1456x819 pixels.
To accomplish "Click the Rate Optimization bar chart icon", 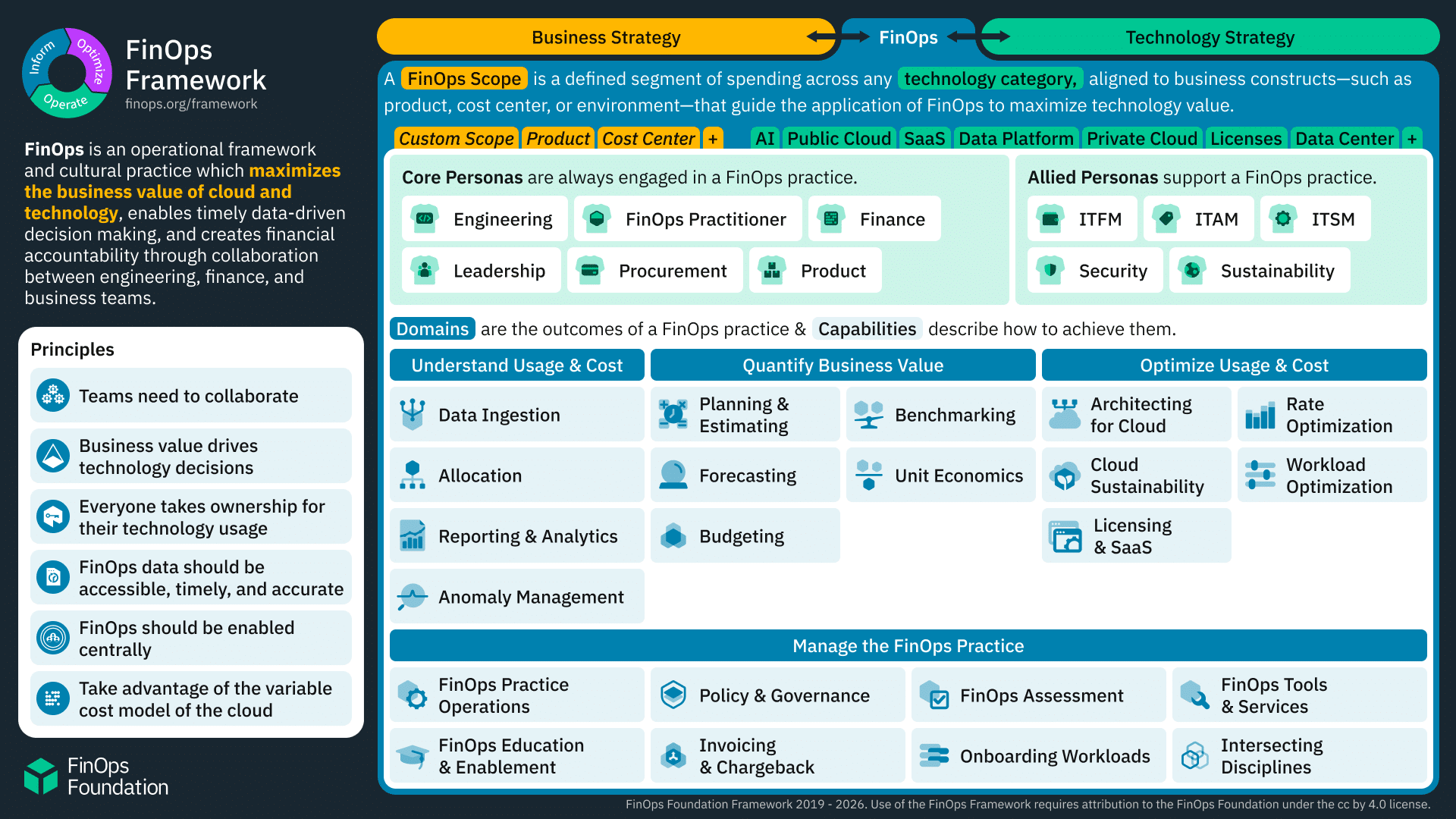I will (x=1260, y=415).
